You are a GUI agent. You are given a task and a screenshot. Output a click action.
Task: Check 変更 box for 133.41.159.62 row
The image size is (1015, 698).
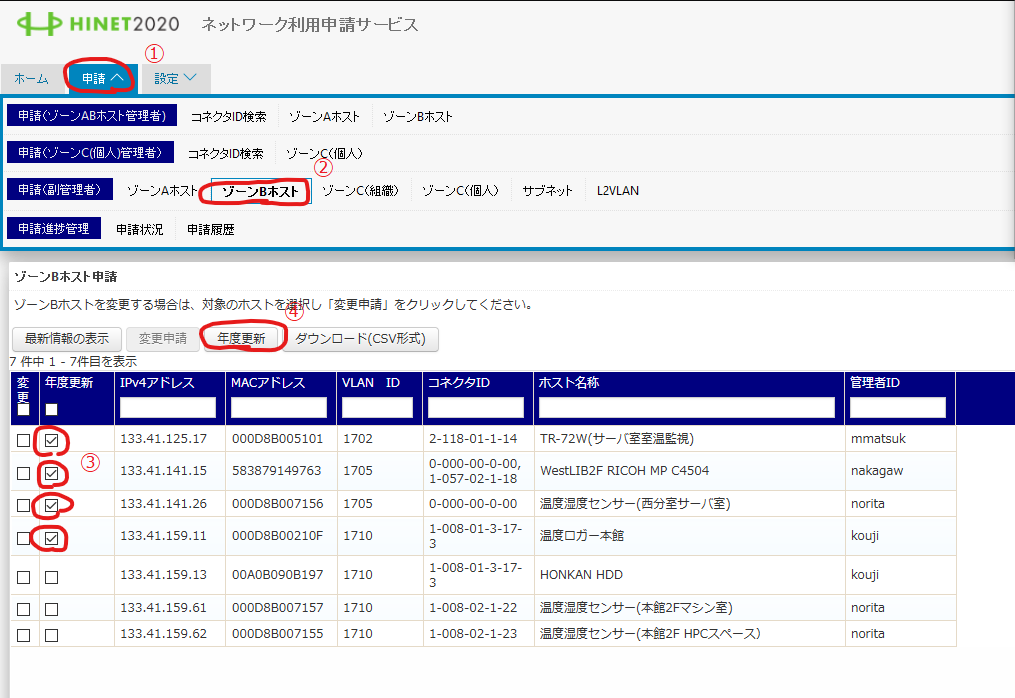pyautogui.click(x=23, y=635)
